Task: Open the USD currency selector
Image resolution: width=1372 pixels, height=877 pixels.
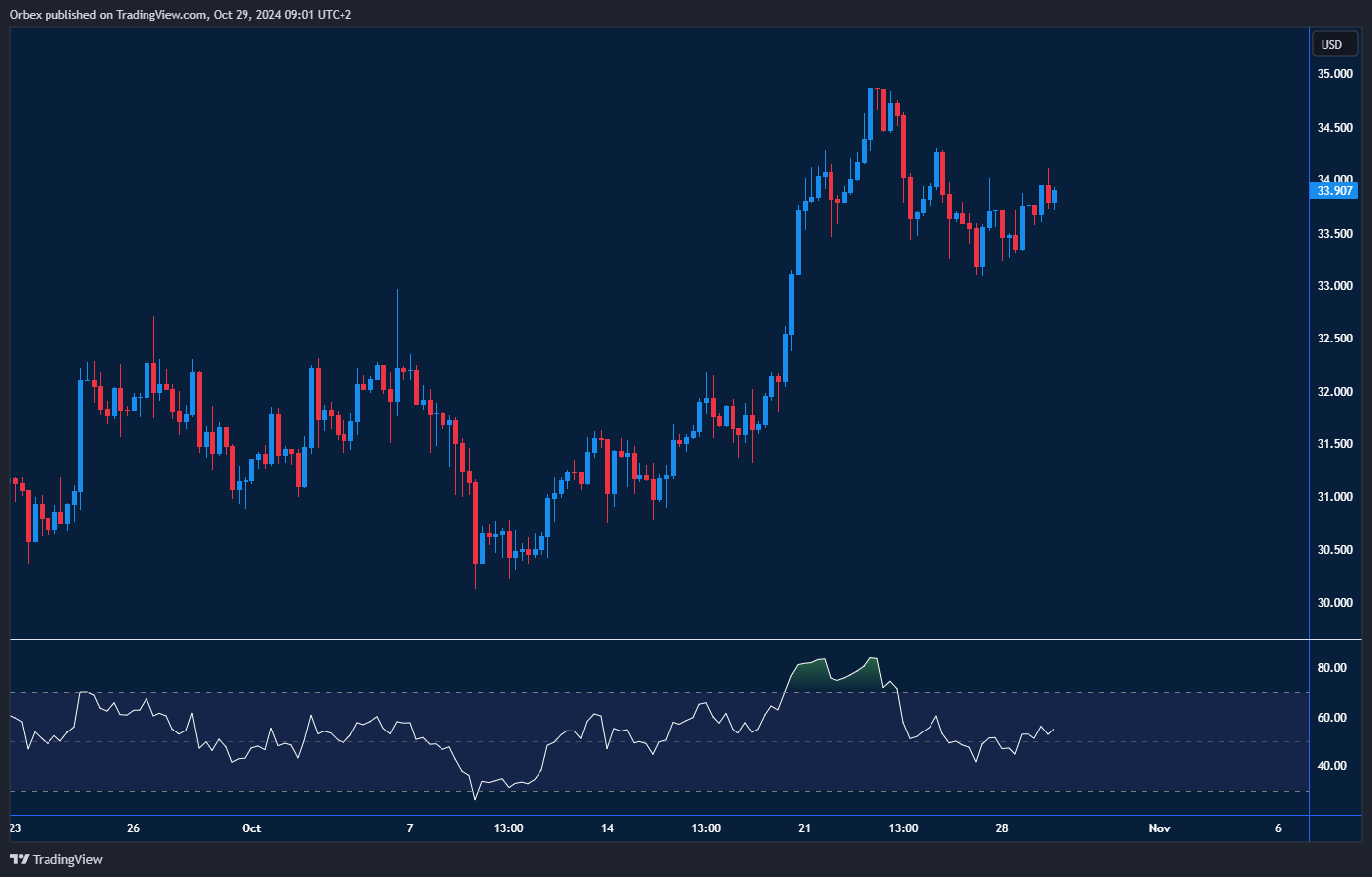Action: tap(1332, 44)
